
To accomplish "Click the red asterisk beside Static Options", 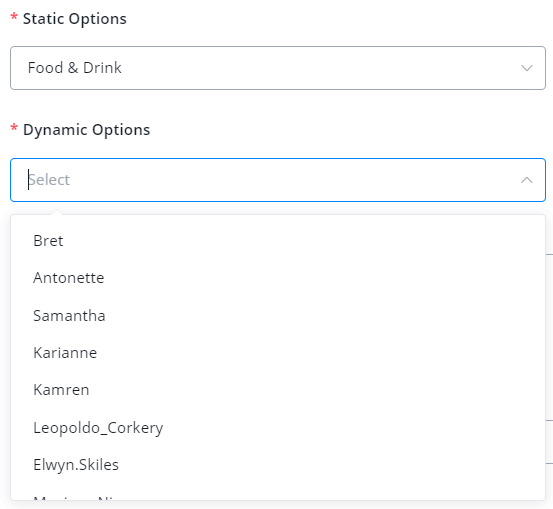I will 14,17.
